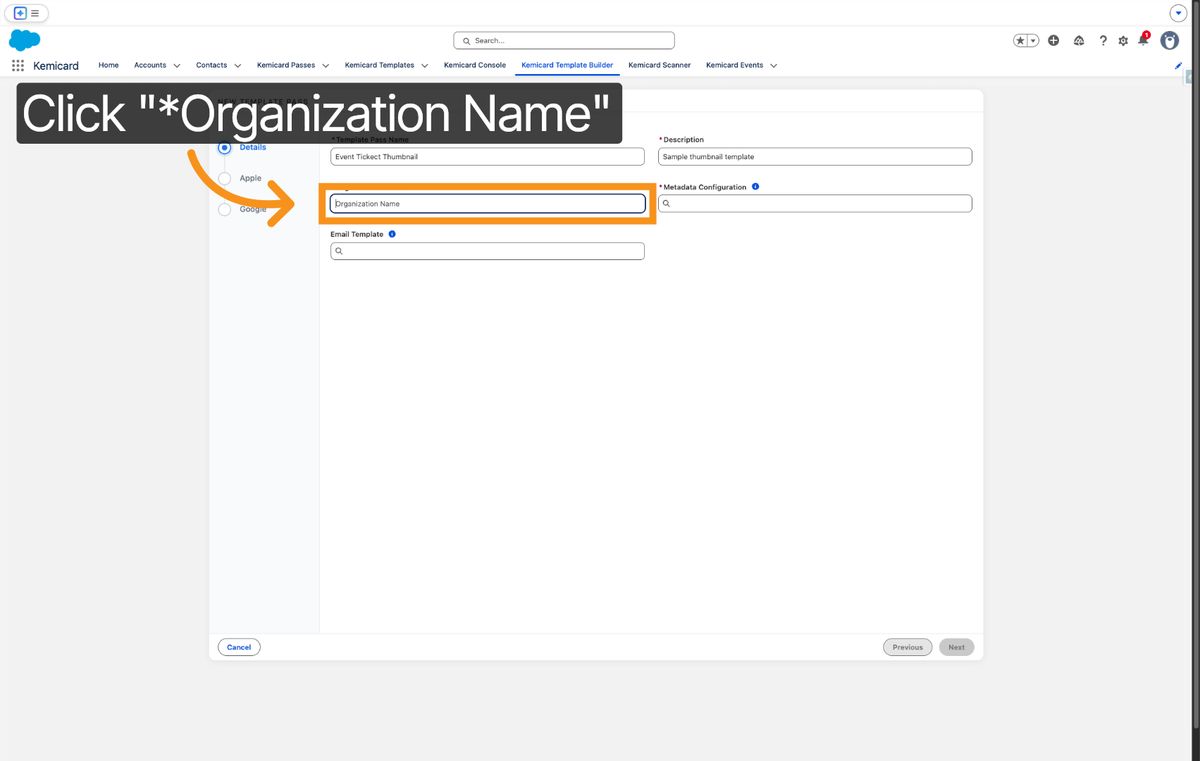
Task: Click the Kemicard app name
Action: coord(56,65)
